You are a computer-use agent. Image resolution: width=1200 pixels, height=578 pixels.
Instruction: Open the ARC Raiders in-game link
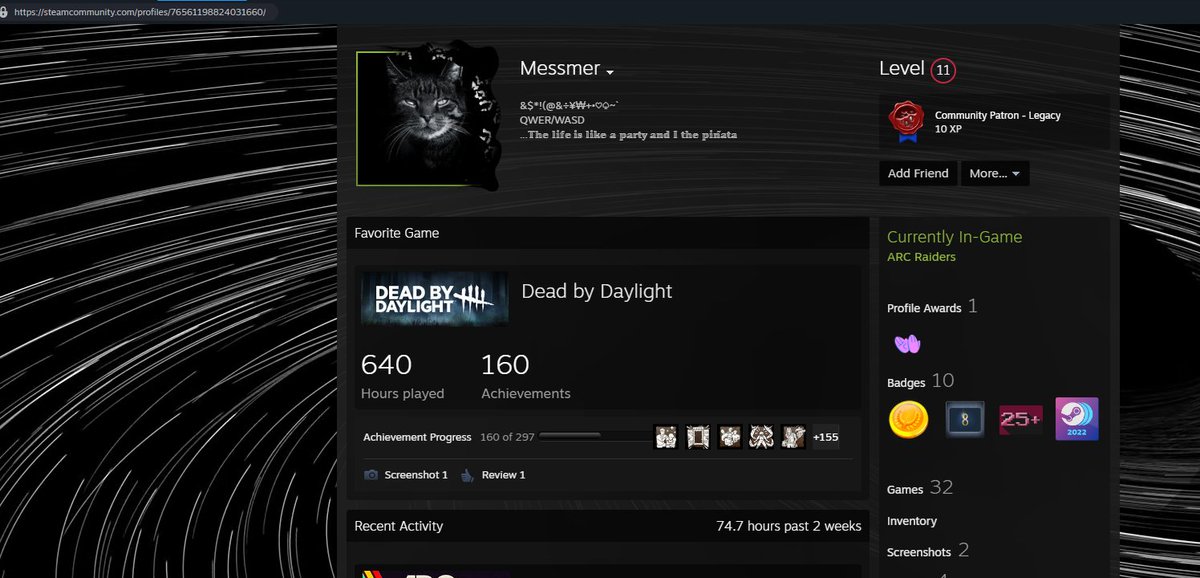coord(921,257)
